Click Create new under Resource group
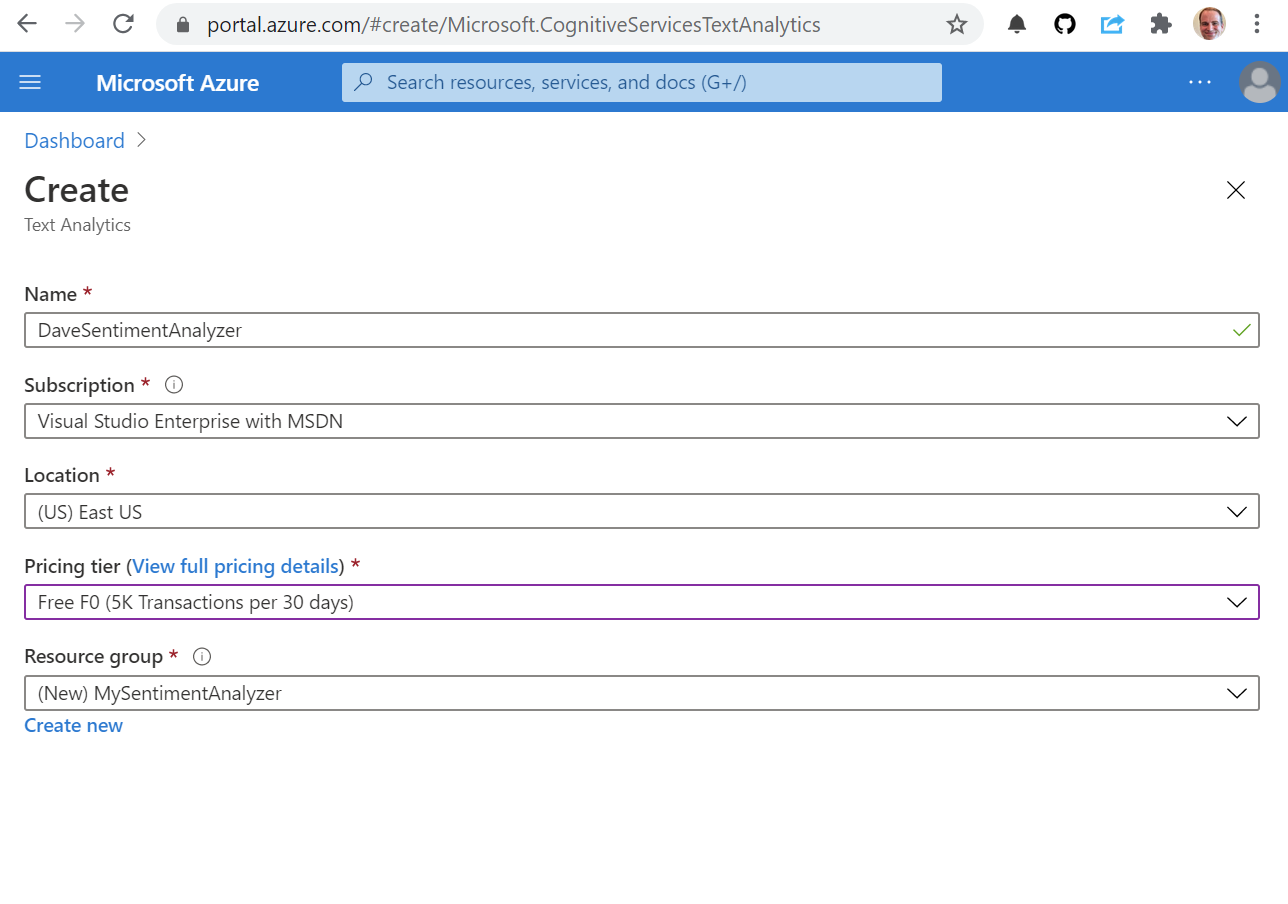The image size is (1288, 904). pyautogui.click(x=73, y=724)
